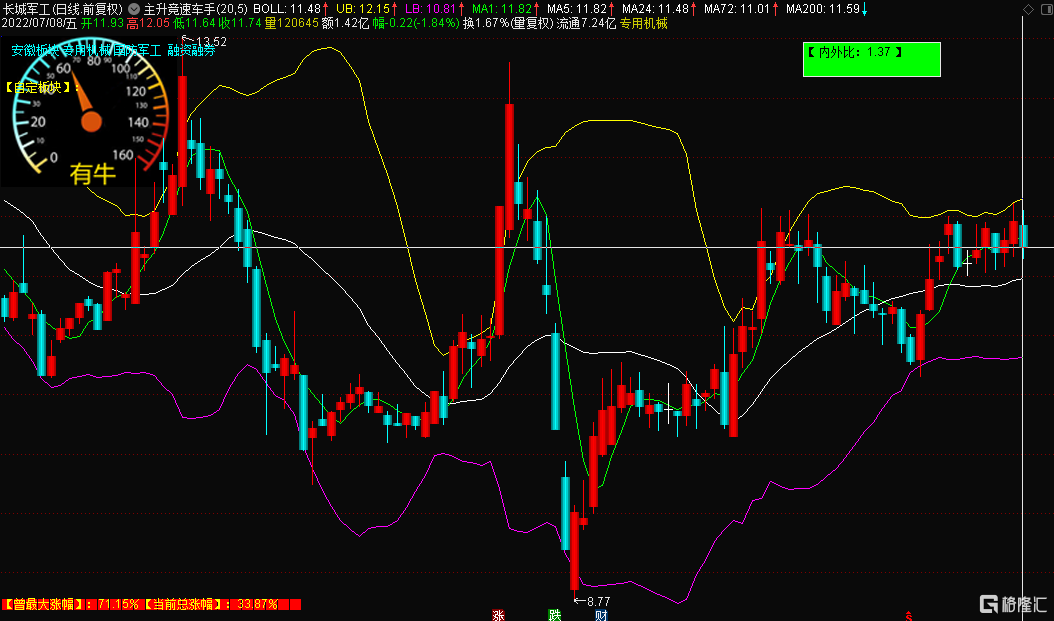Open the 安徽板块 sector tag
Viewport: 1054px width, 621px height.
tap(35, 50)
